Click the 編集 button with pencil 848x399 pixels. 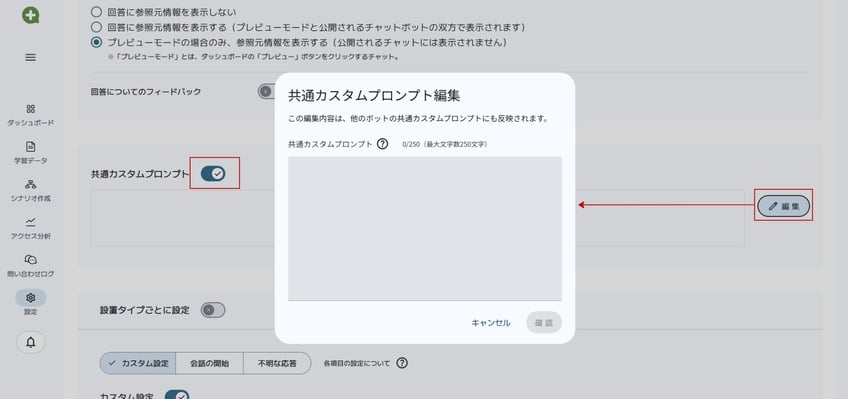(x=784, y=205)
